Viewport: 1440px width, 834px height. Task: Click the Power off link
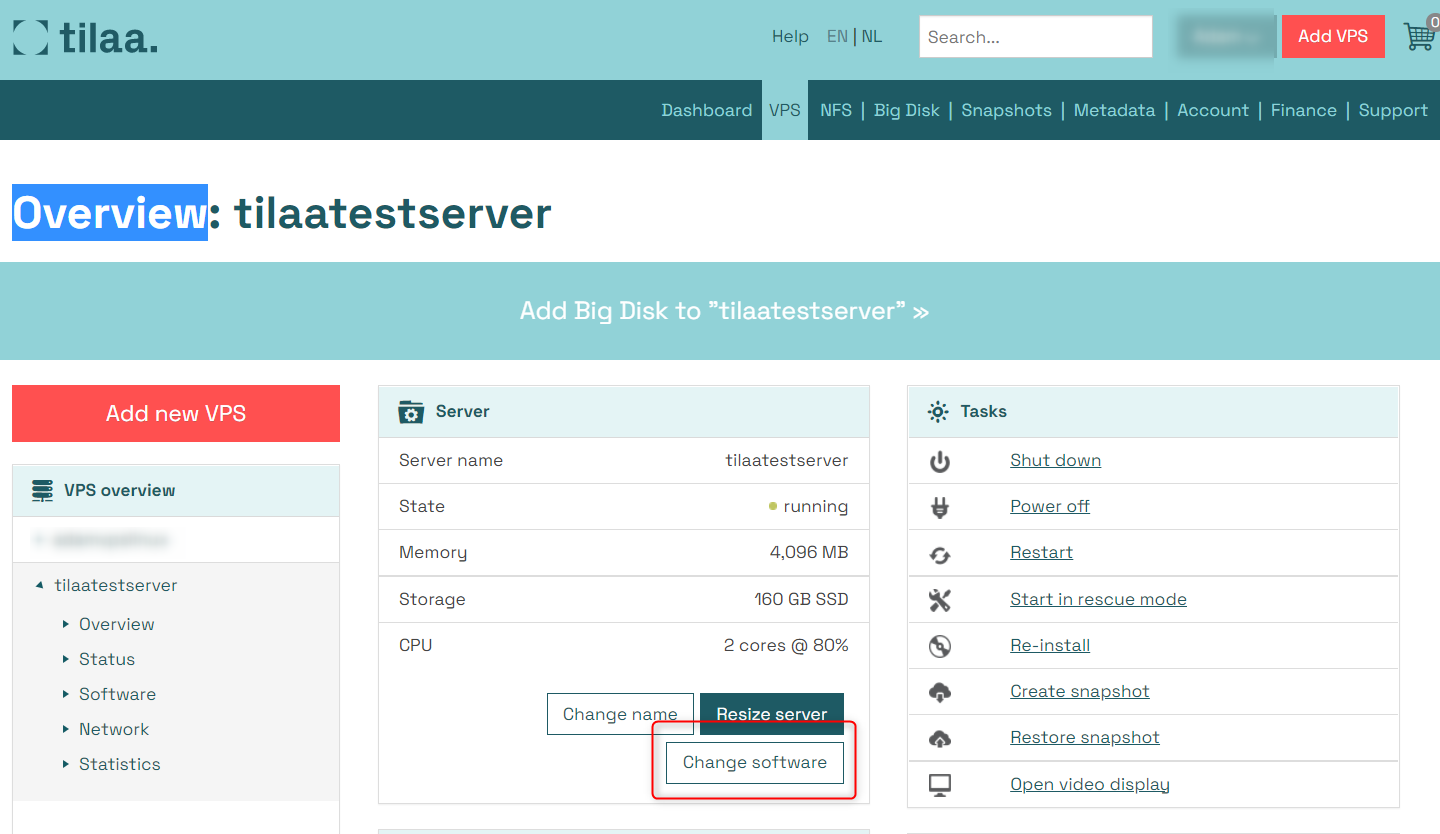coord(1050,506)
